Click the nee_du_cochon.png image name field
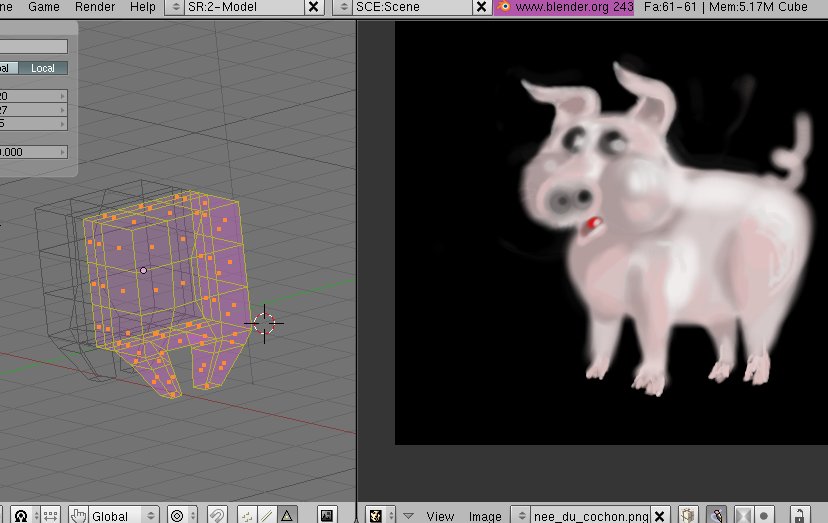The height and width of the screenshot is (523, 828). tap(591, 515)
